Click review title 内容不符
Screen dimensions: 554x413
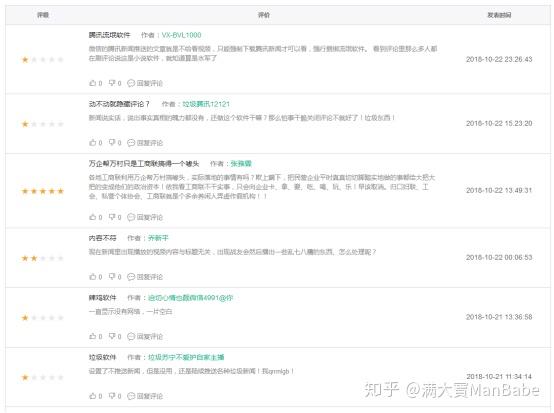(102, 238)
